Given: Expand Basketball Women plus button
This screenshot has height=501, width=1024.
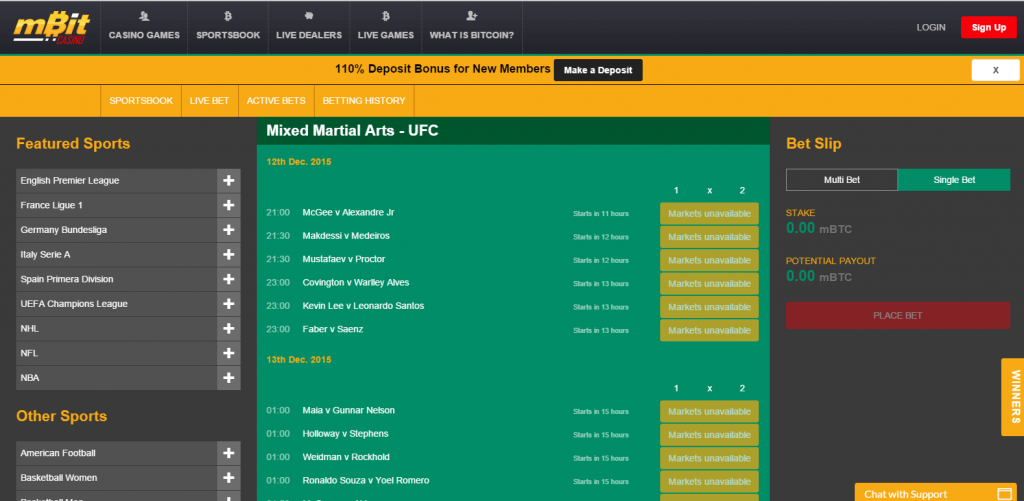Looking at the screenshot, I should (229, 478).
